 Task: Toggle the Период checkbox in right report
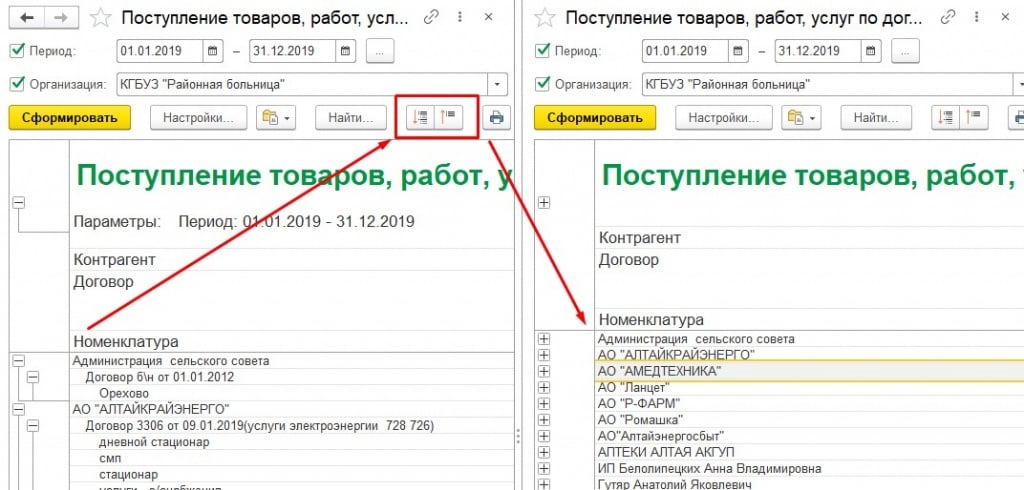pyautogui.click(x=543, y=51)
